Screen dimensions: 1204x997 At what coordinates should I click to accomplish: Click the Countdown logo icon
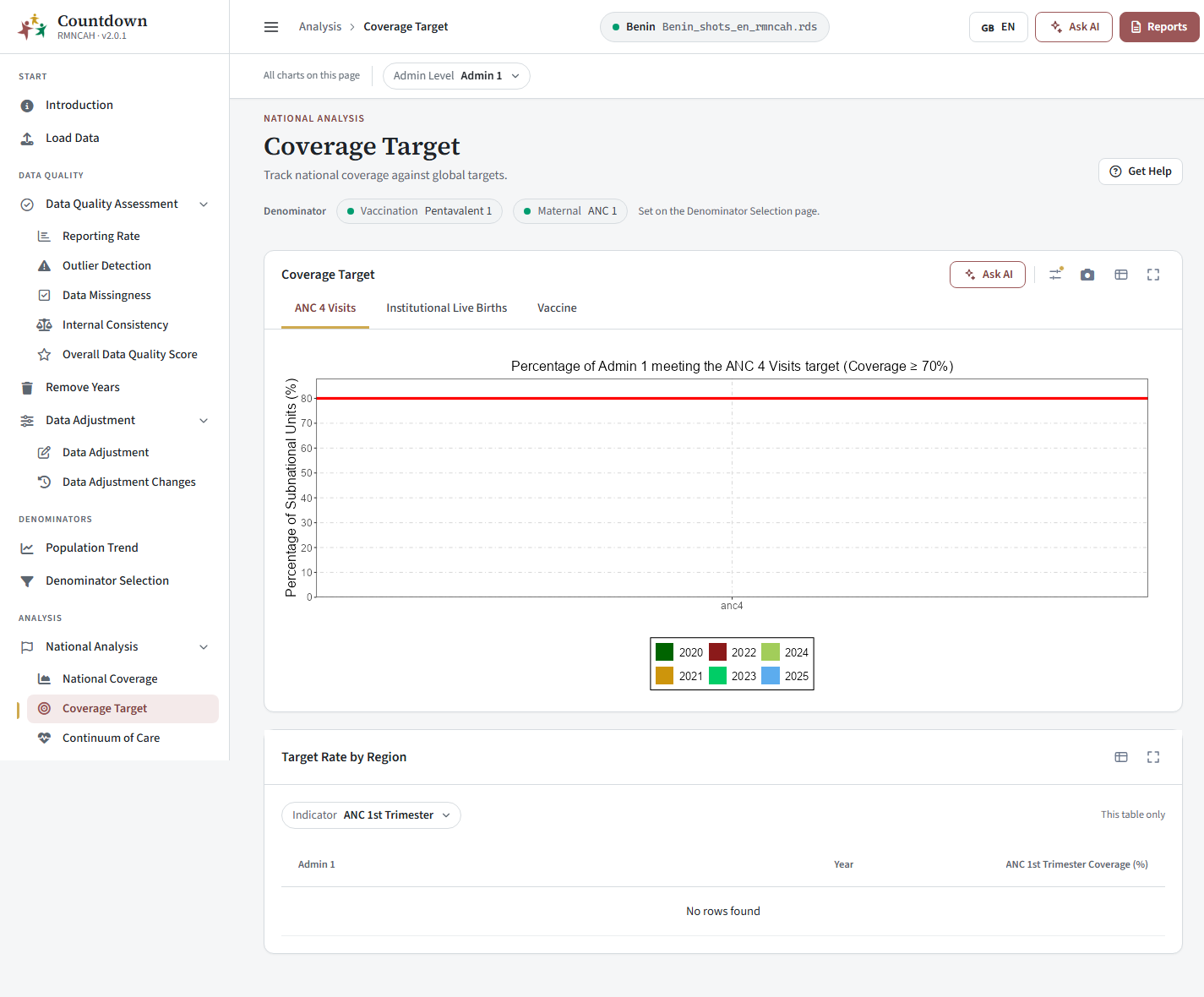(33, 27)
